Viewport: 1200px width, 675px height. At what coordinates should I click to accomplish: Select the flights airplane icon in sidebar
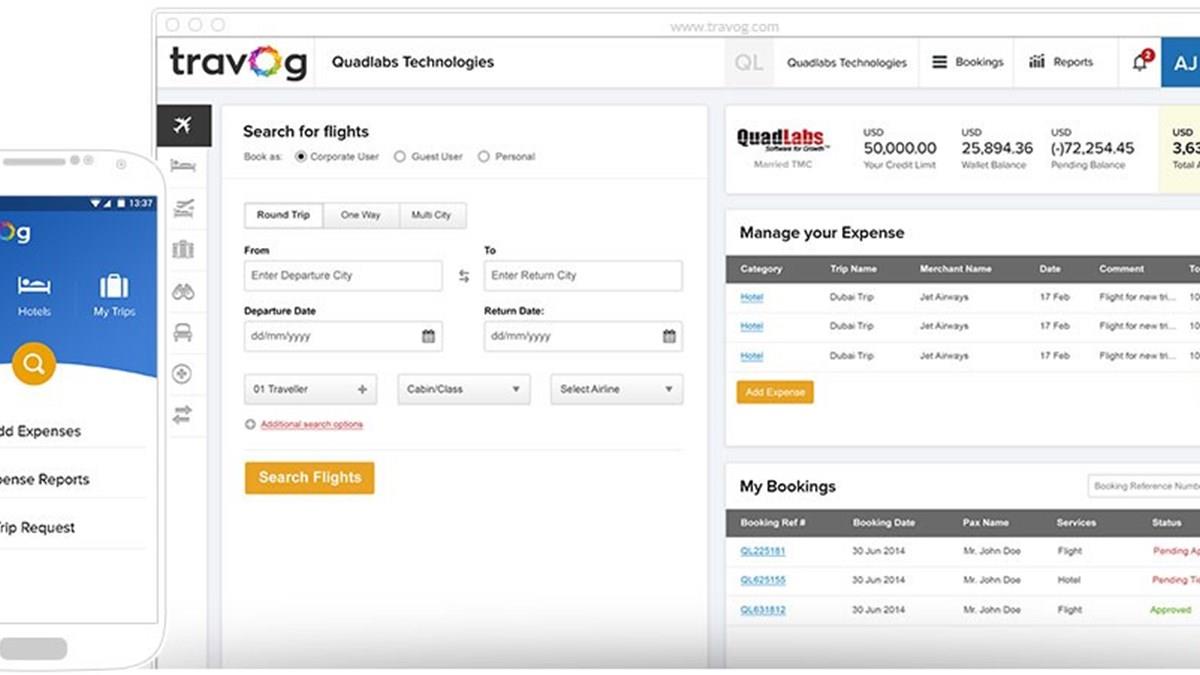[x=183, y=126]
